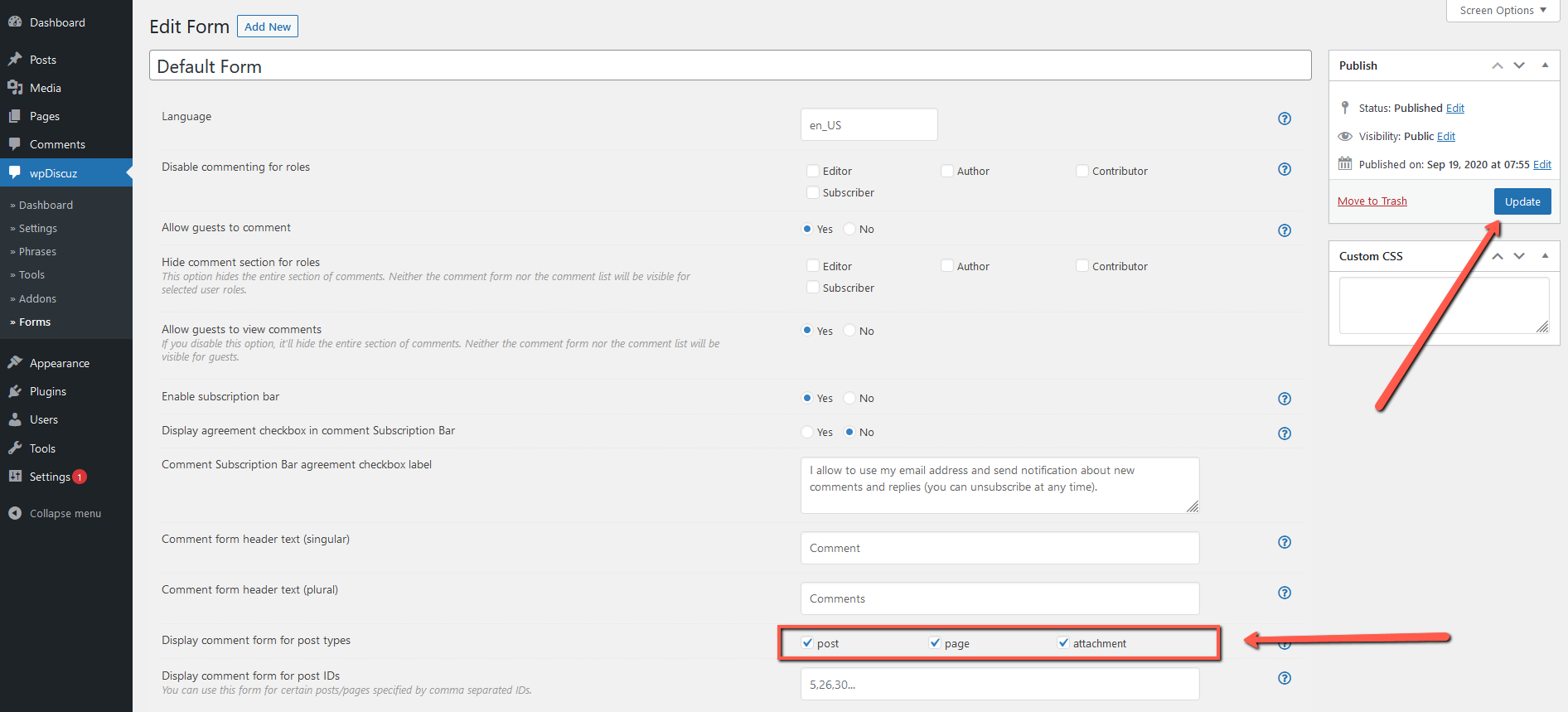This screenshot has width=1568, height=712.
Task: Move the Custom CSS panel down
Action: coord(1519,256)
